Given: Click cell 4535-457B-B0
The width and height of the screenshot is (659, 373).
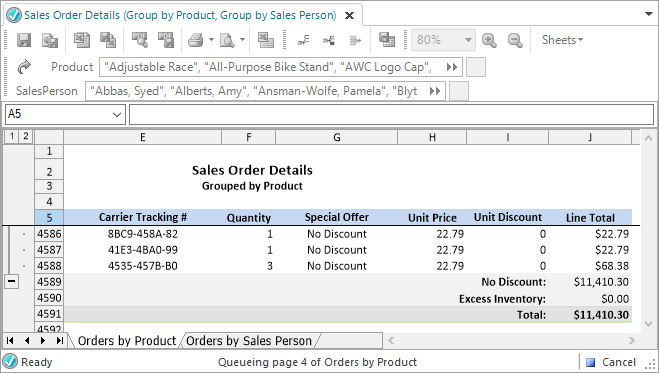Looking at the screenshot, I should tap(142, 266).
